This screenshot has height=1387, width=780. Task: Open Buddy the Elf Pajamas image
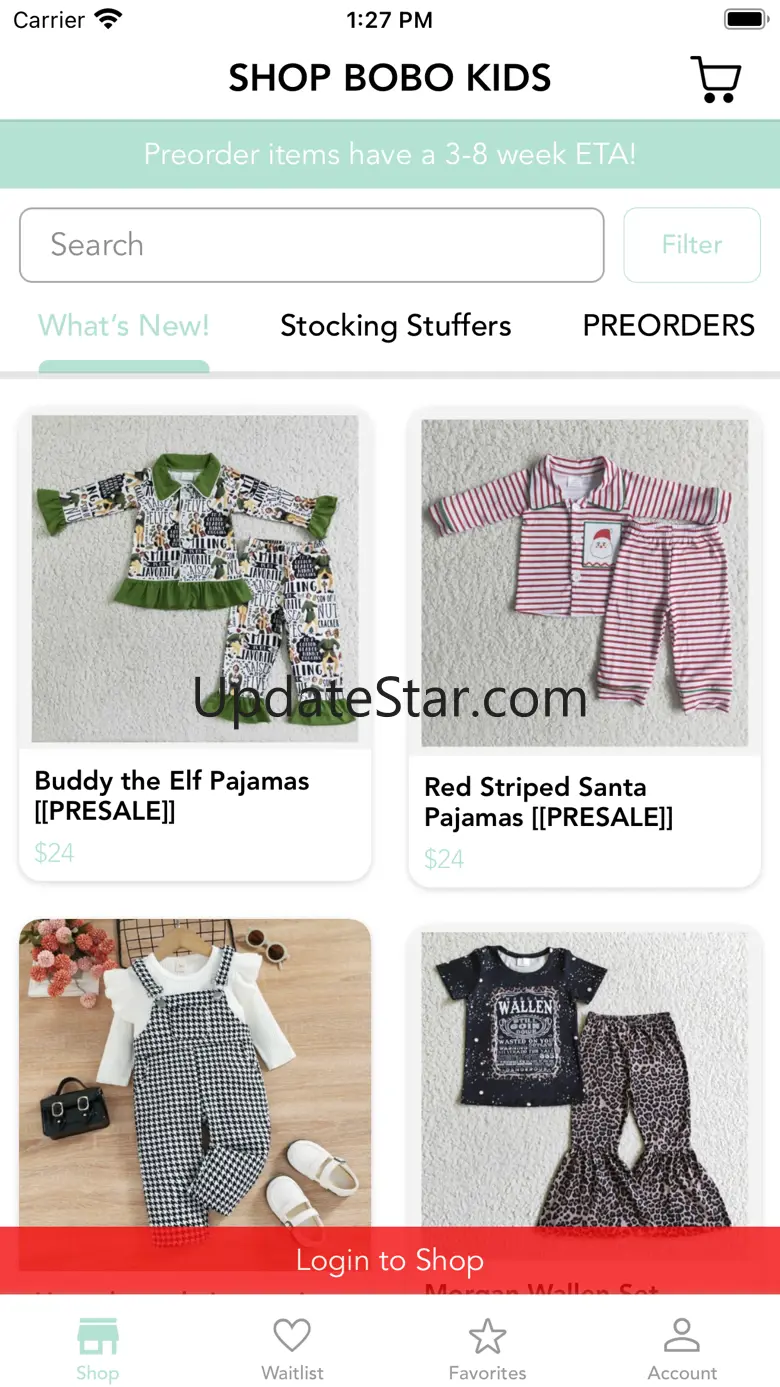tap(195, 579)
